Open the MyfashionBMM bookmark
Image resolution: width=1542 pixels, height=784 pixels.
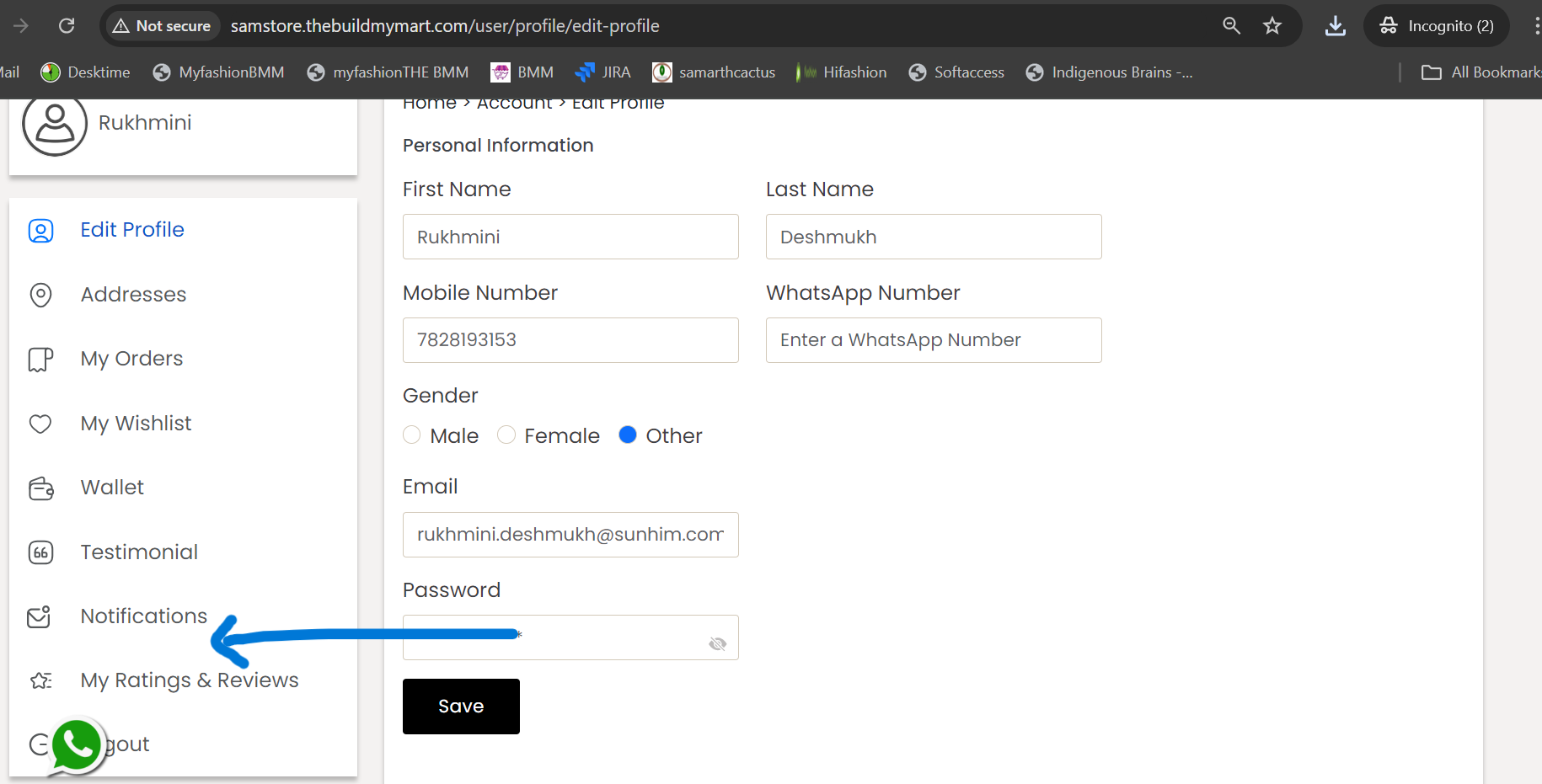point(218,72)
